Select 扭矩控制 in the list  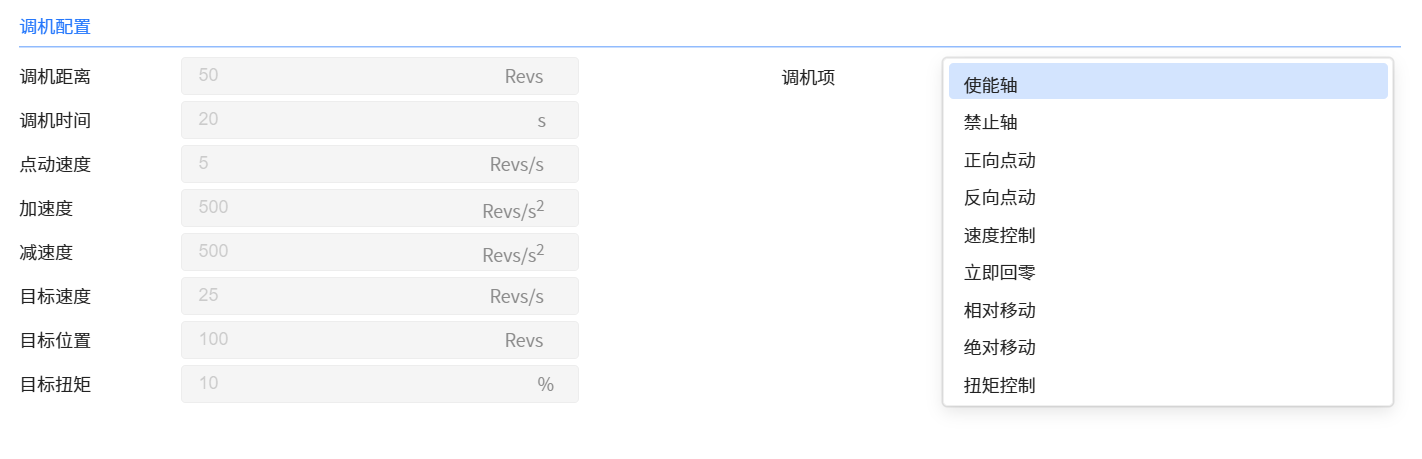1167,385
